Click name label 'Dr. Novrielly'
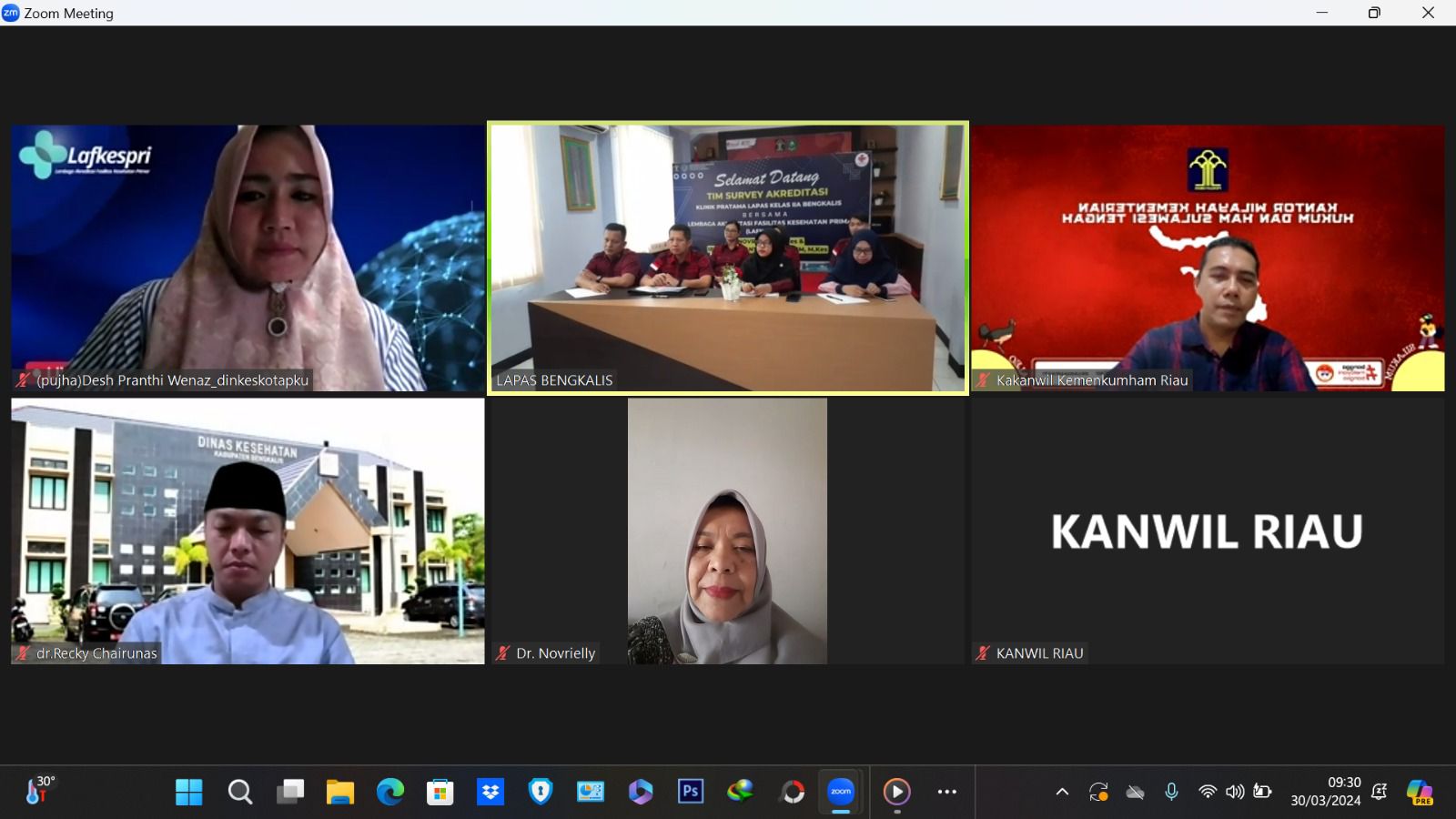This screenshot has width=1456, height=819. point(555,653)
